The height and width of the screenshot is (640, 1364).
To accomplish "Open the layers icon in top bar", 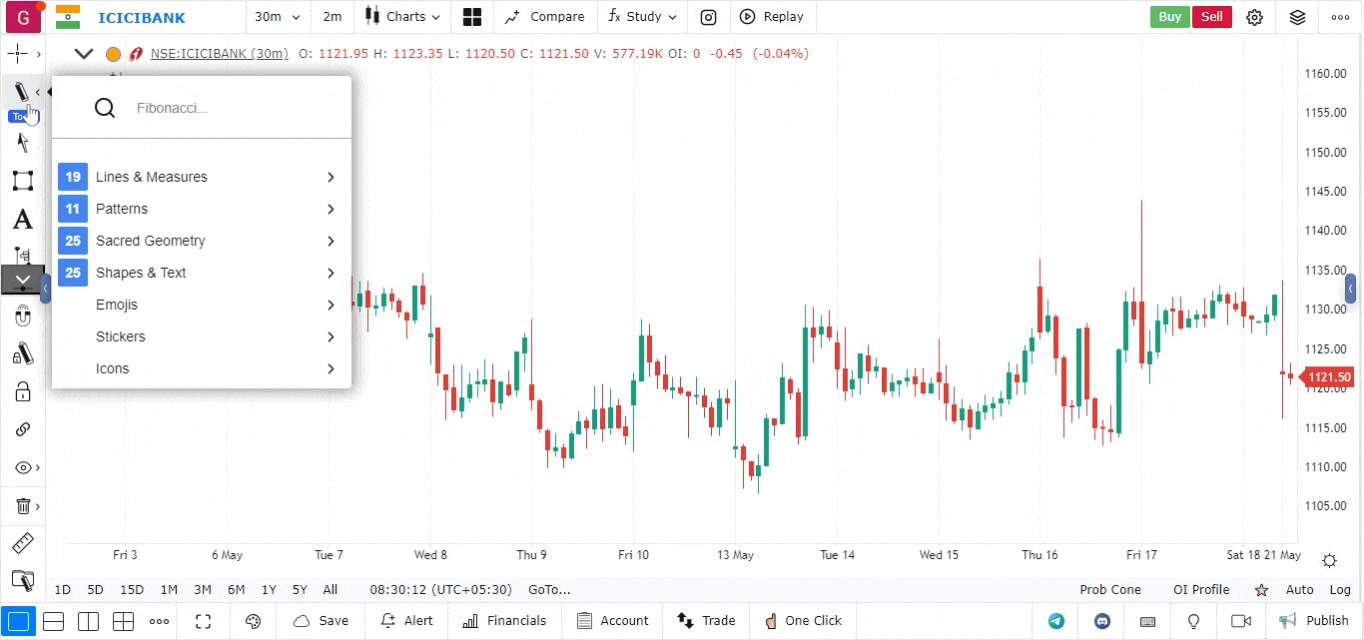I will (x=1297, y=17).
